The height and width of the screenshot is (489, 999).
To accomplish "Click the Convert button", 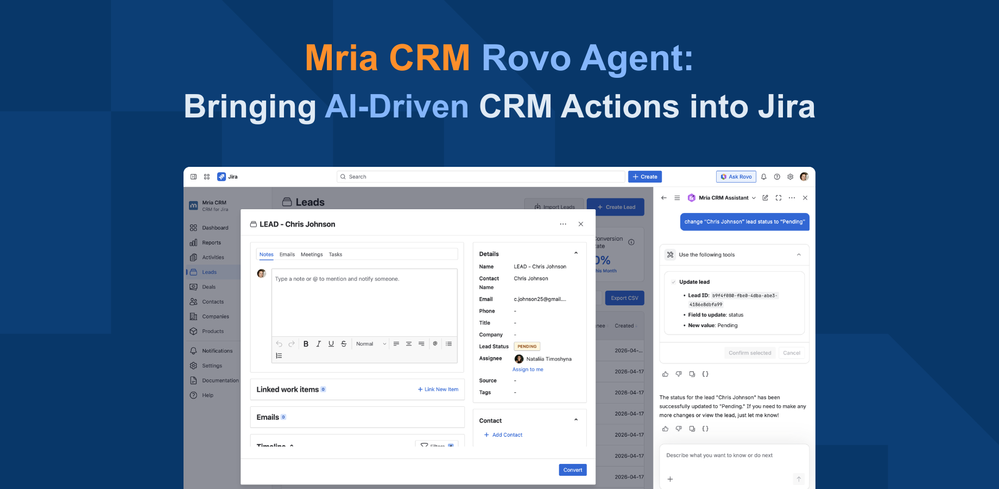I will (573, 470).
